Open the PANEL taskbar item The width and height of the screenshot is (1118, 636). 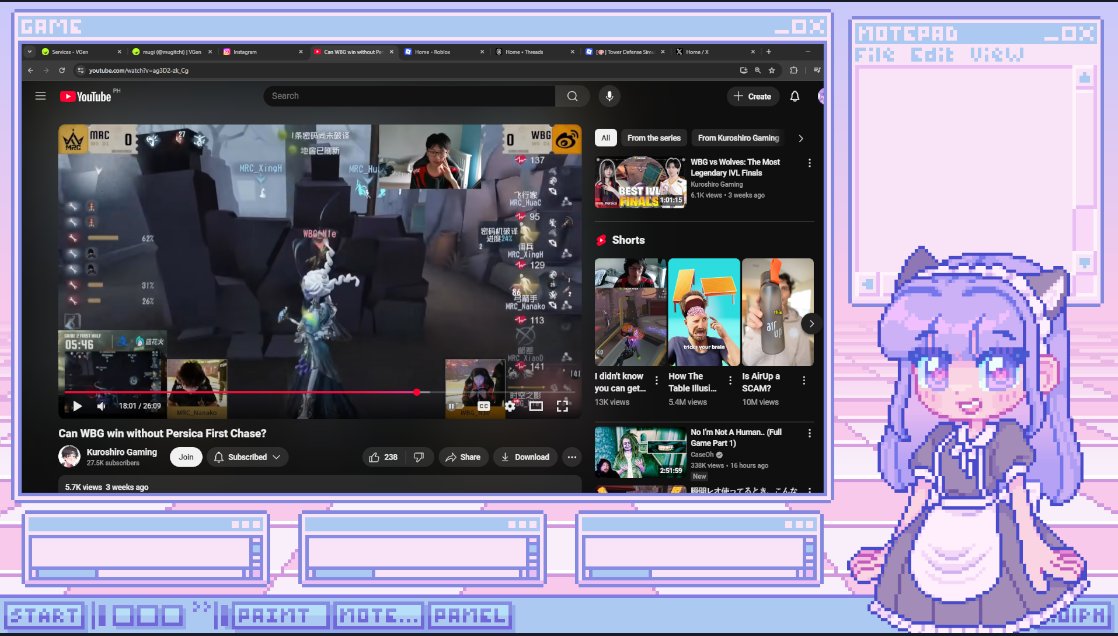point(470,615)
